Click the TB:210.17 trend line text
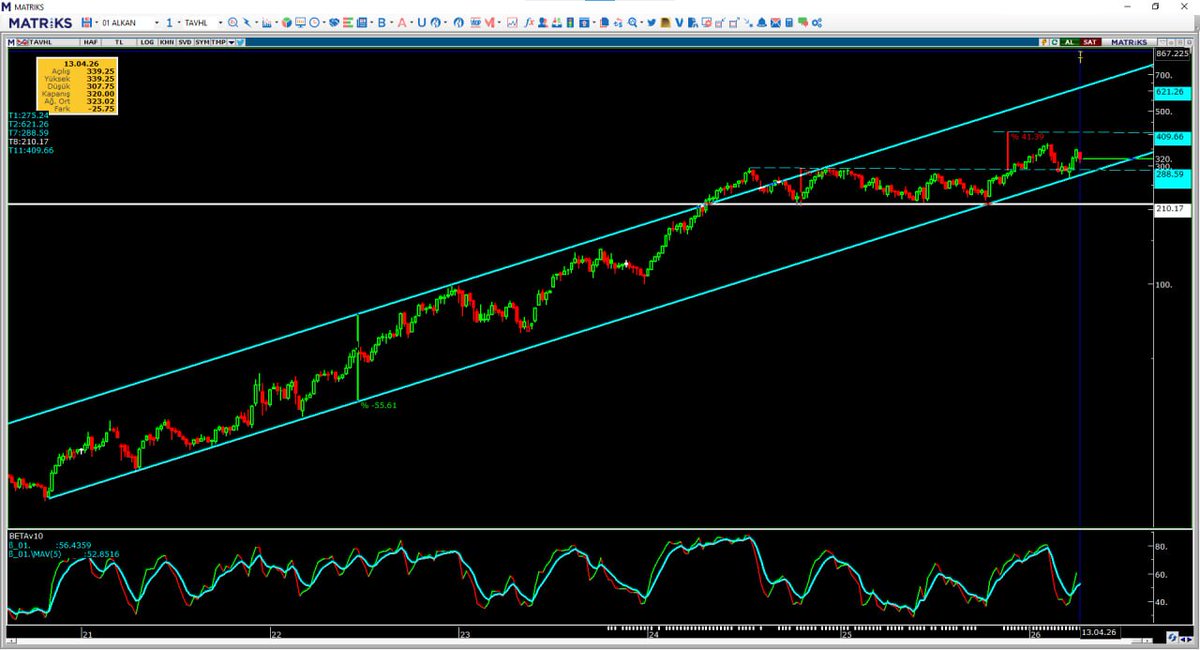 (28, 141)
